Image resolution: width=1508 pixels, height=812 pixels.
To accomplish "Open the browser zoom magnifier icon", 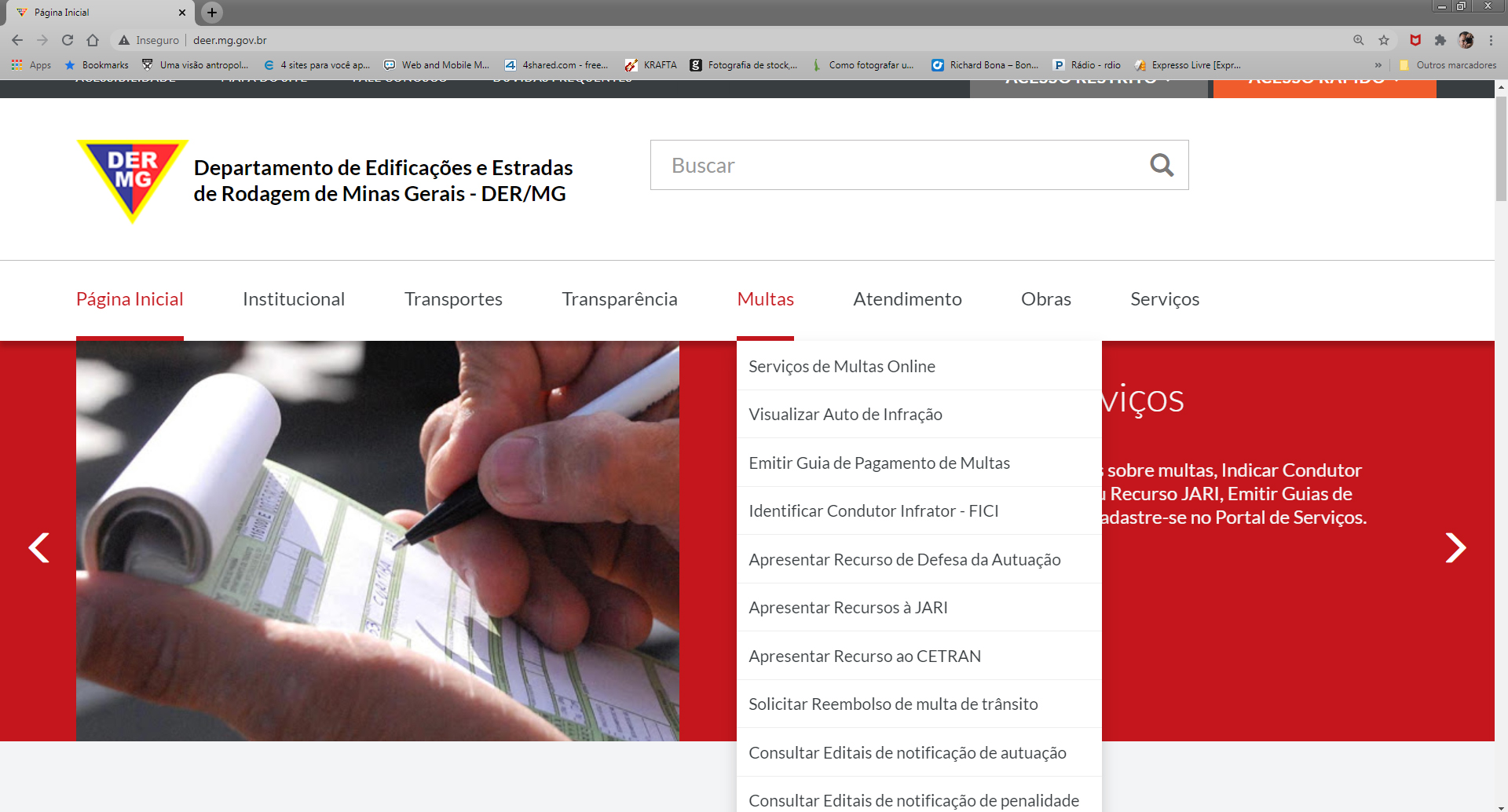I will click(x=1358, y=40).
